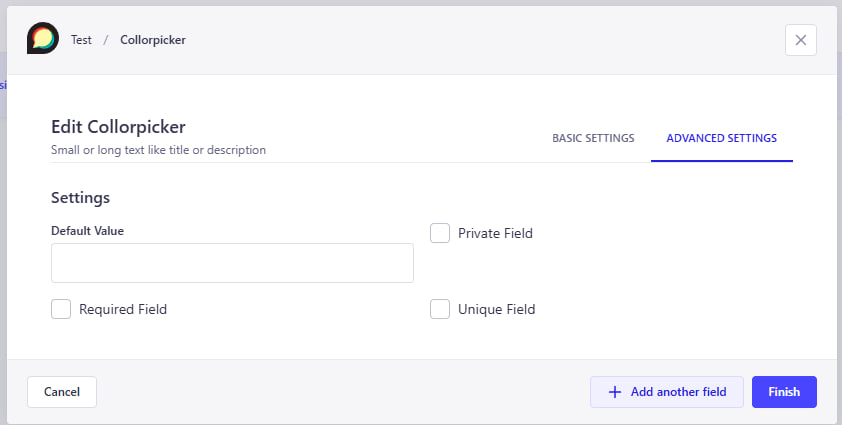Click the Collorpicker breadcrumb item
This screenshot has width=842, height=425.
(x=153, y=40)
